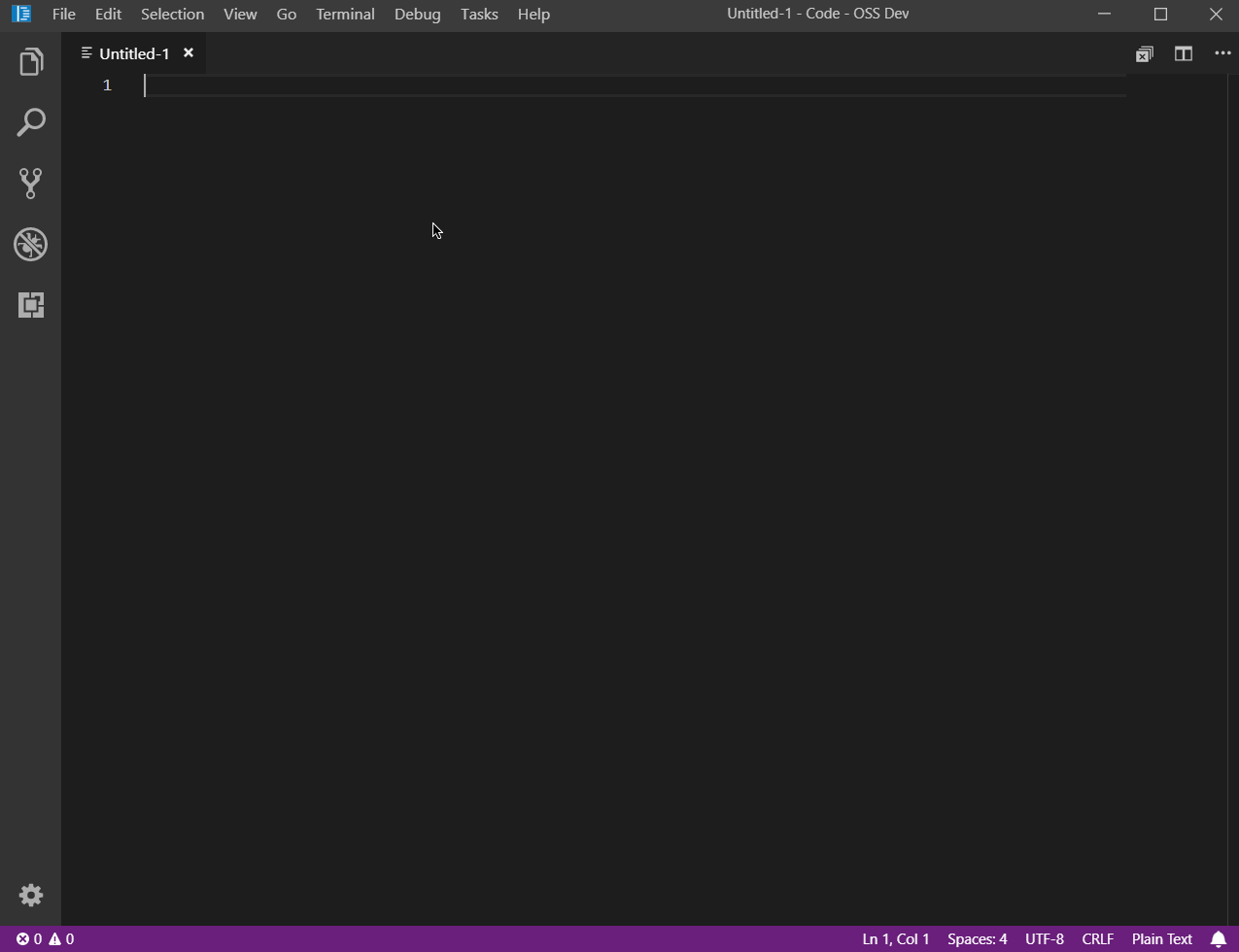Change line ending from CRLF

pos(1097,938)
